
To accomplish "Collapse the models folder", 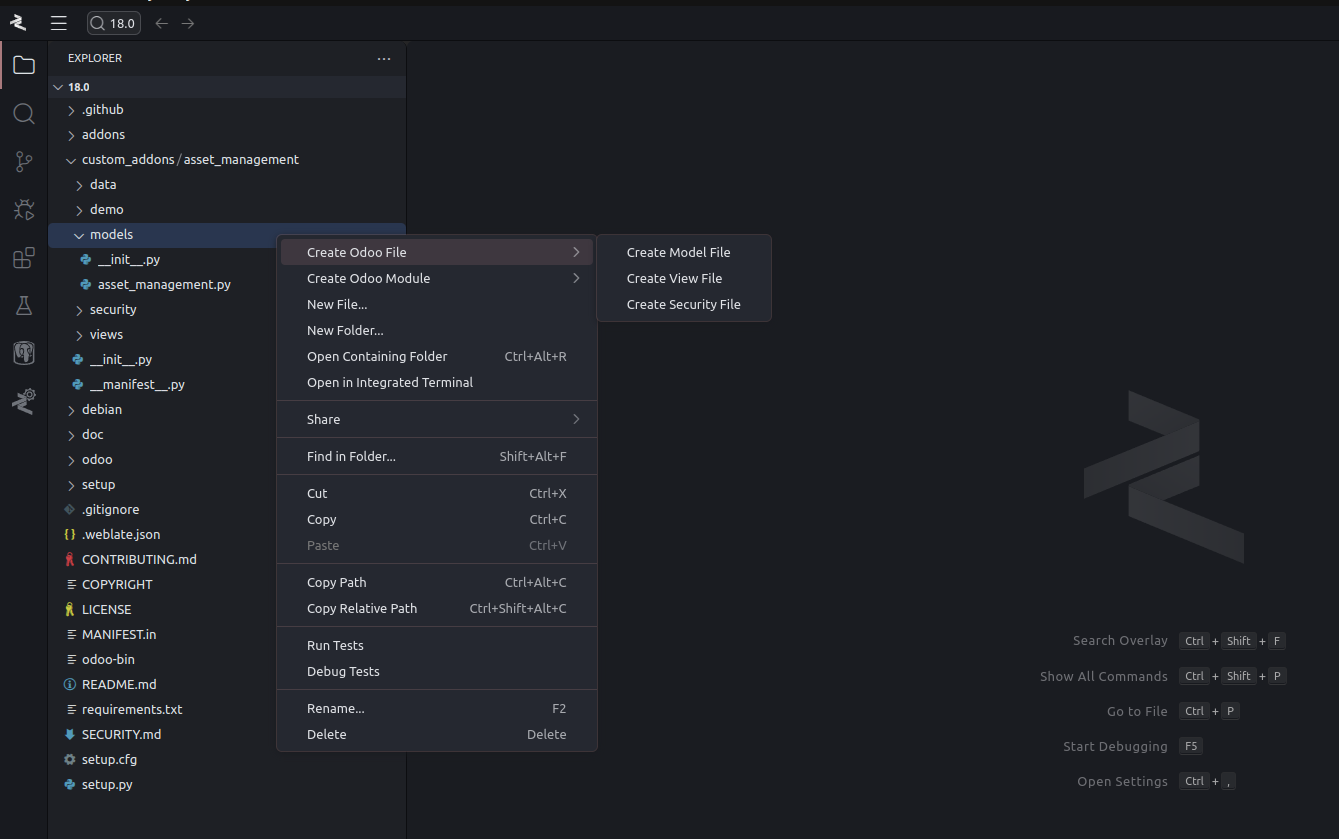I will pyautogui.click(x=111, y=235).
